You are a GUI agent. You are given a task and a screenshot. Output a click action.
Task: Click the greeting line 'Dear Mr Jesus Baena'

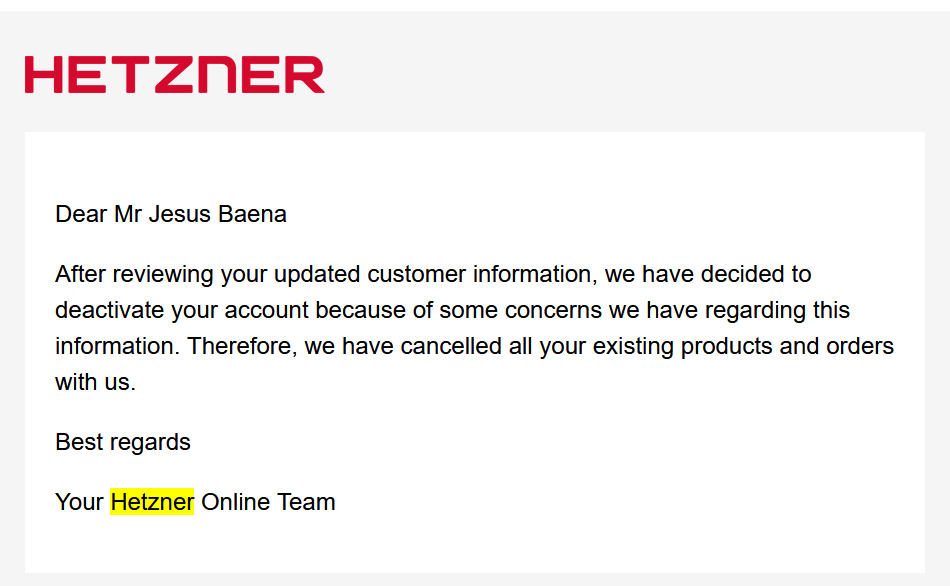170,214
